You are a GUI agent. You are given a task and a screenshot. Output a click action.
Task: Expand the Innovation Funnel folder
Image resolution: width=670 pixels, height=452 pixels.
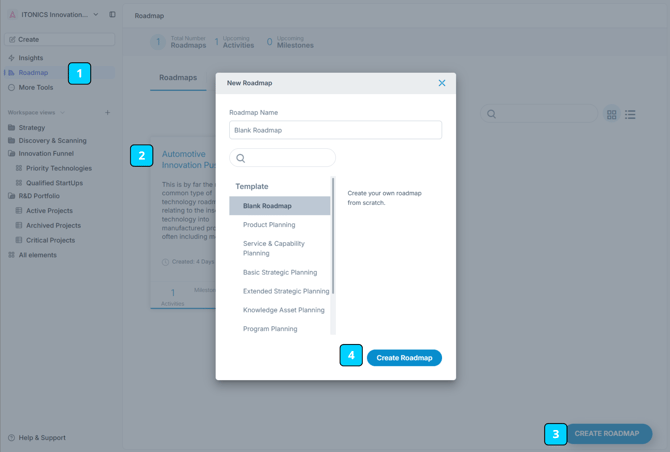click(x=46, y=154)
